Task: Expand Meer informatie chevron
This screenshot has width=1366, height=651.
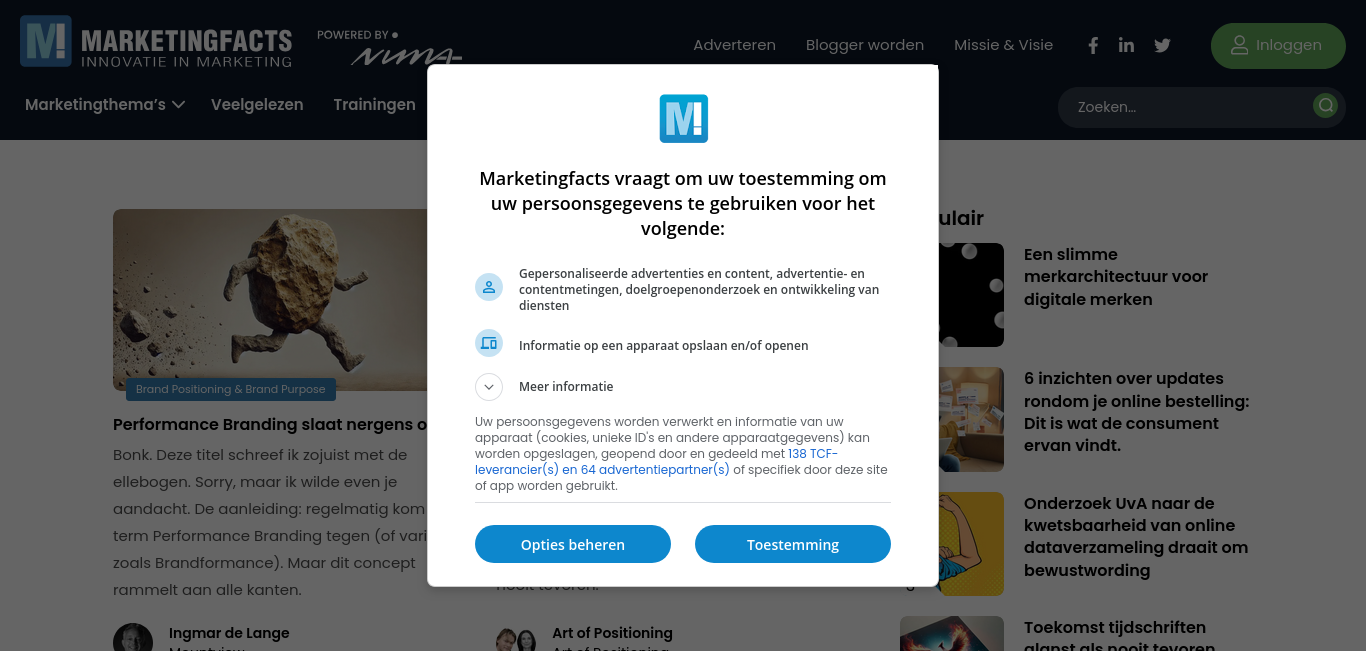Action: coord(489,387)
